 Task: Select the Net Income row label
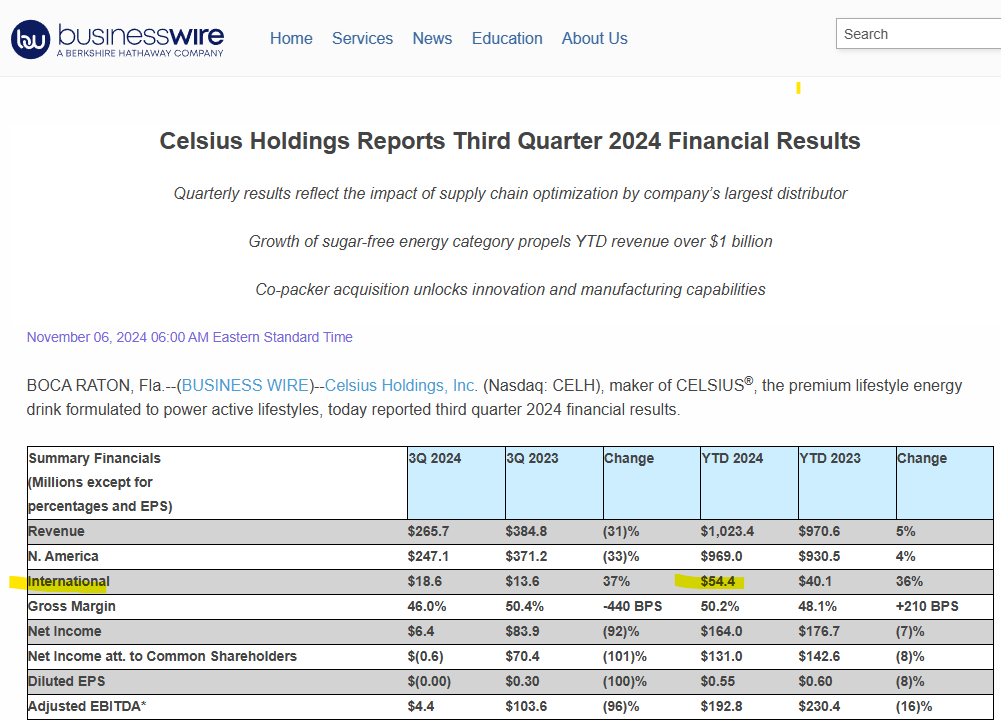pos(64,631)
